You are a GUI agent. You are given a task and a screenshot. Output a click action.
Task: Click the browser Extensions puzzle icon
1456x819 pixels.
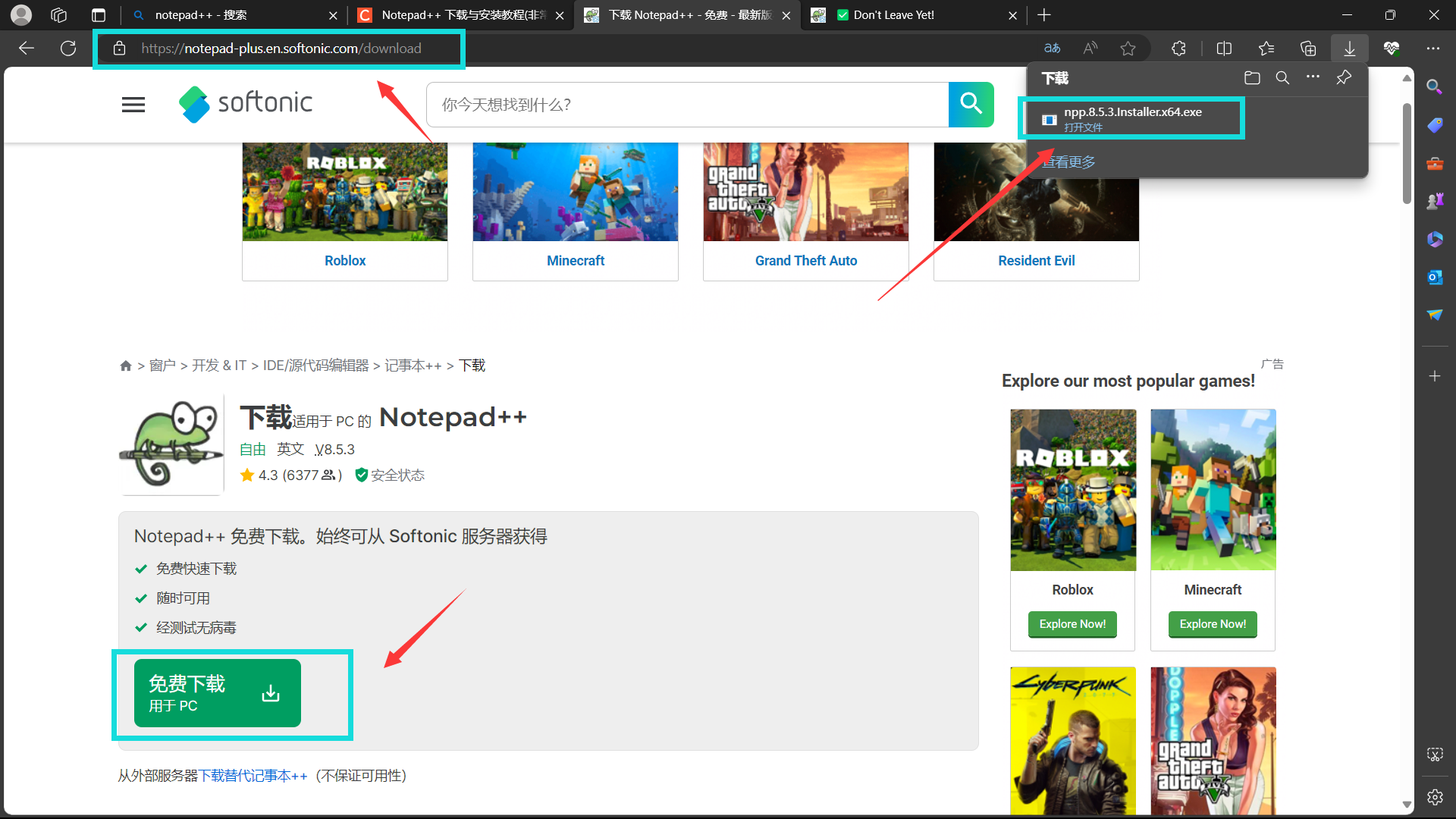(1178, 49)
